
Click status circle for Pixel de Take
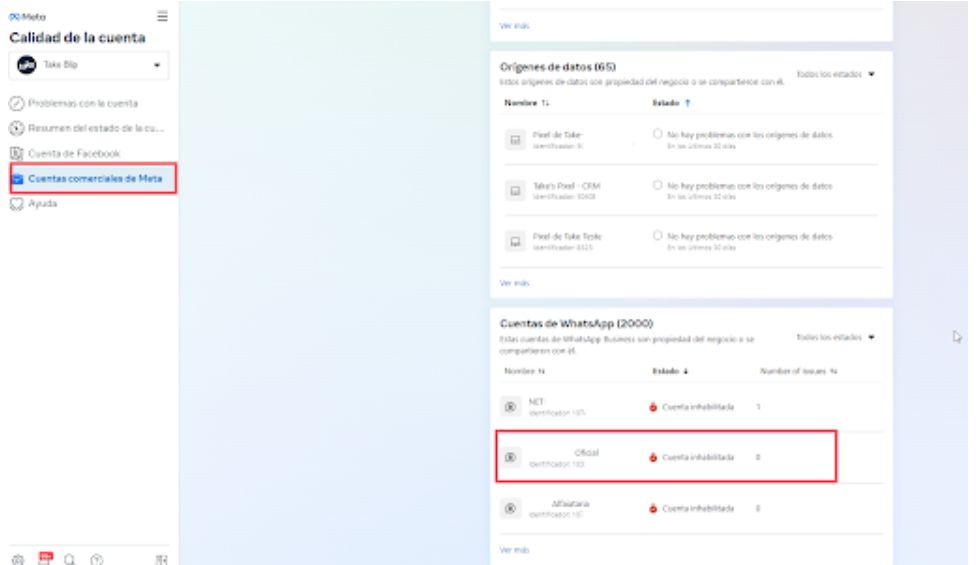point(657,134)
